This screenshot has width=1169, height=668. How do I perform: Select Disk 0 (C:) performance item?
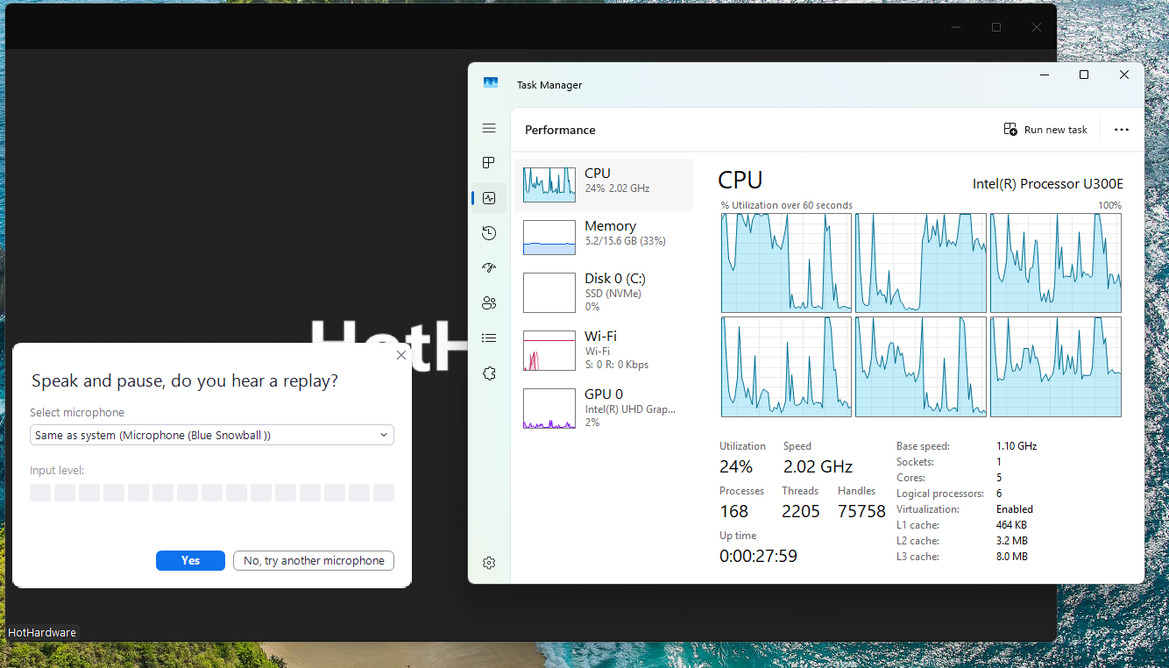pos(604,292)
